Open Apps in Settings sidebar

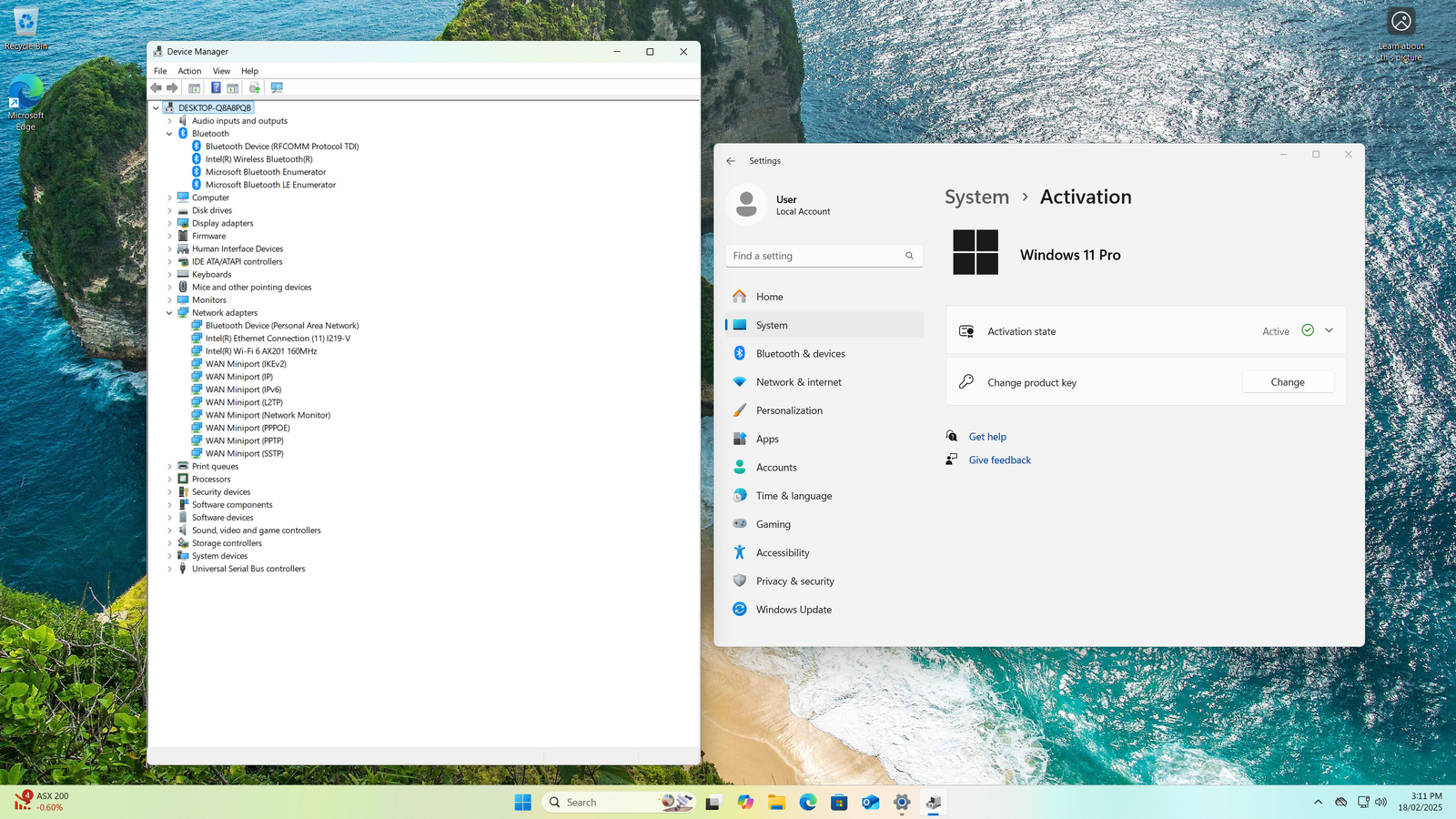click(x=824, y=439)
